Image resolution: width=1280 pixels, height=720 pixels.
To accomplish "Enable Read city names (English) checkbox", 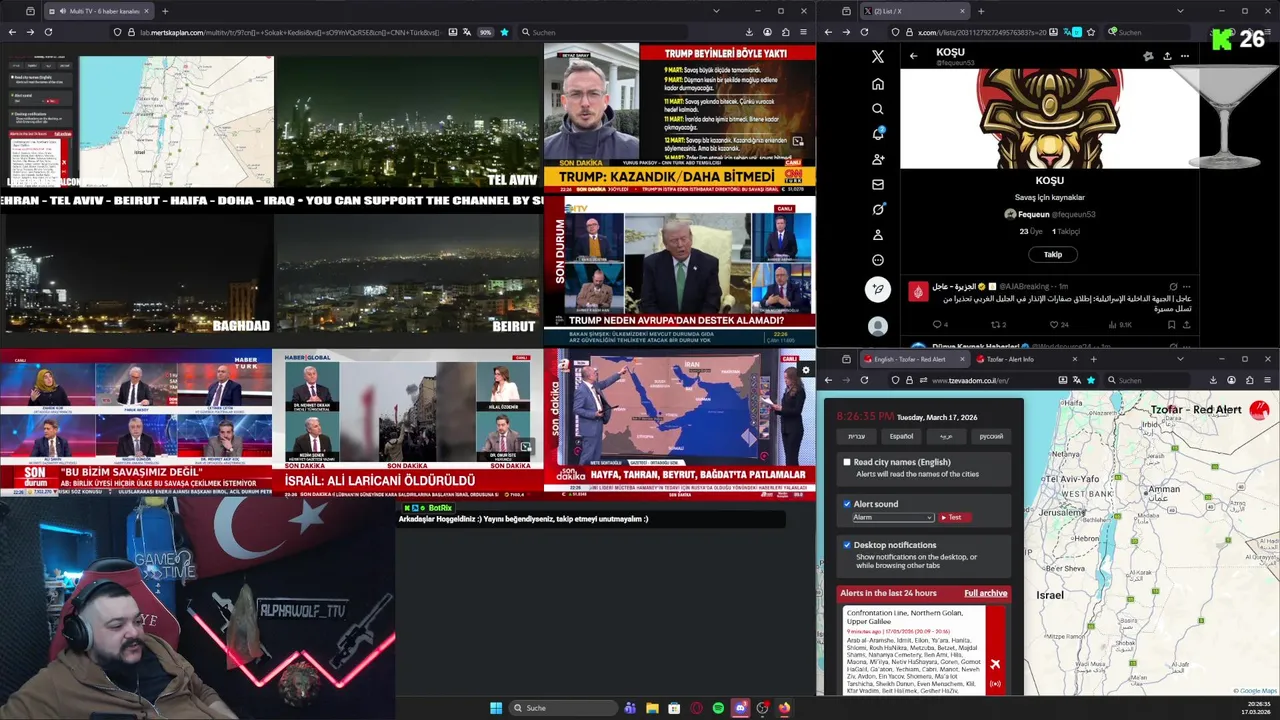I will coord(847,462).
